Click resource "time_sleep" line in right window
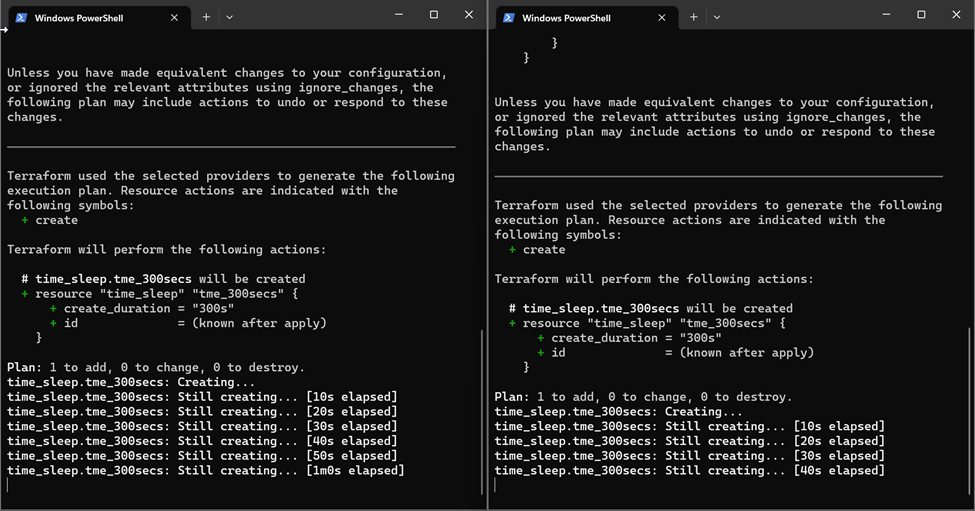 [x=647, y=323]
